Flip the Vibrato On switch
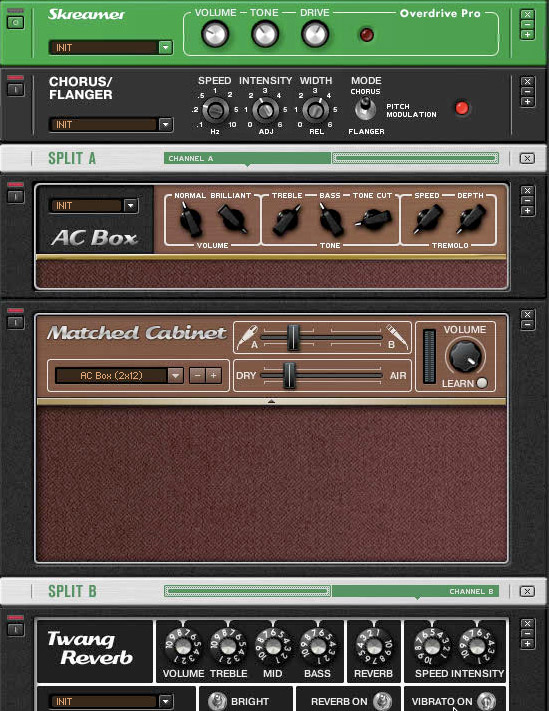The width and height of the screenshot is (549, 711). coord(486,701)
